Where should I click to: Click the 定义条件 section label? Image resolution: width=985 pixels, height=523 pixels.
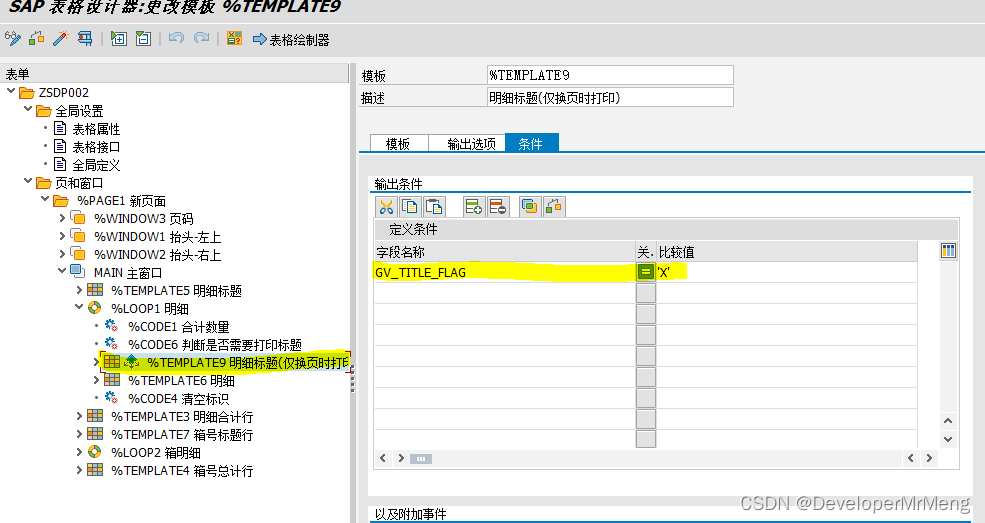pyautogui.click(x=413, y=229)
